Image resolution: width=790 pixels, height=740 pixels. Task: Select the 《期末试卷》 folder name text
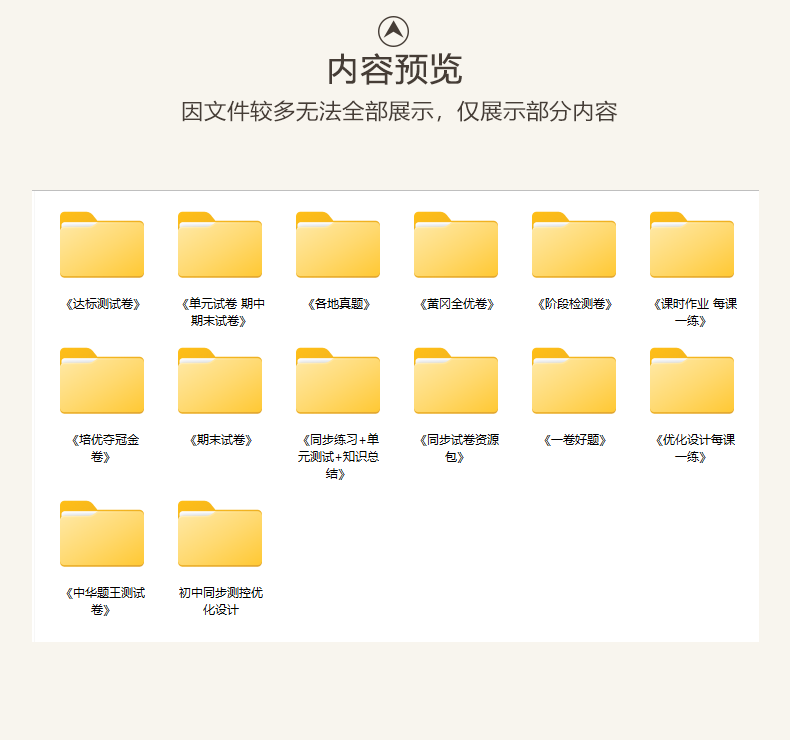pos(221,440)
